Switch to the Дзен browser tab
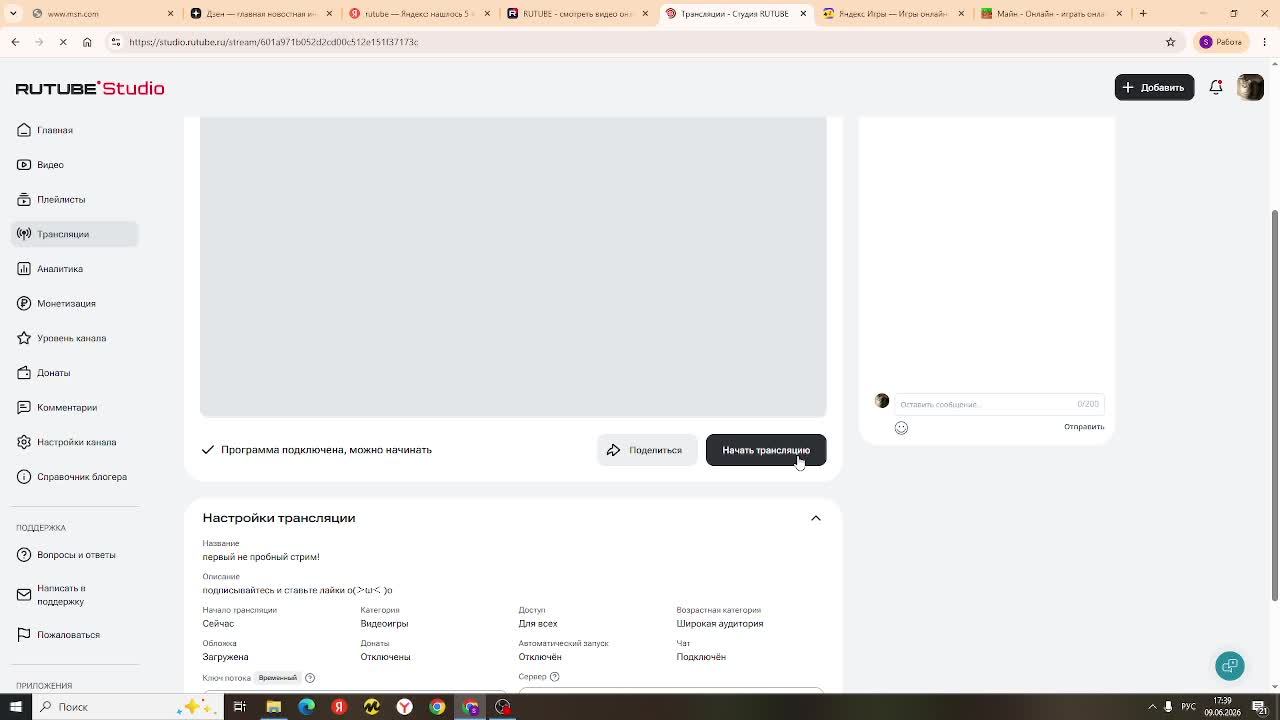Screen dimensions: 1280x720 point(260,14)
